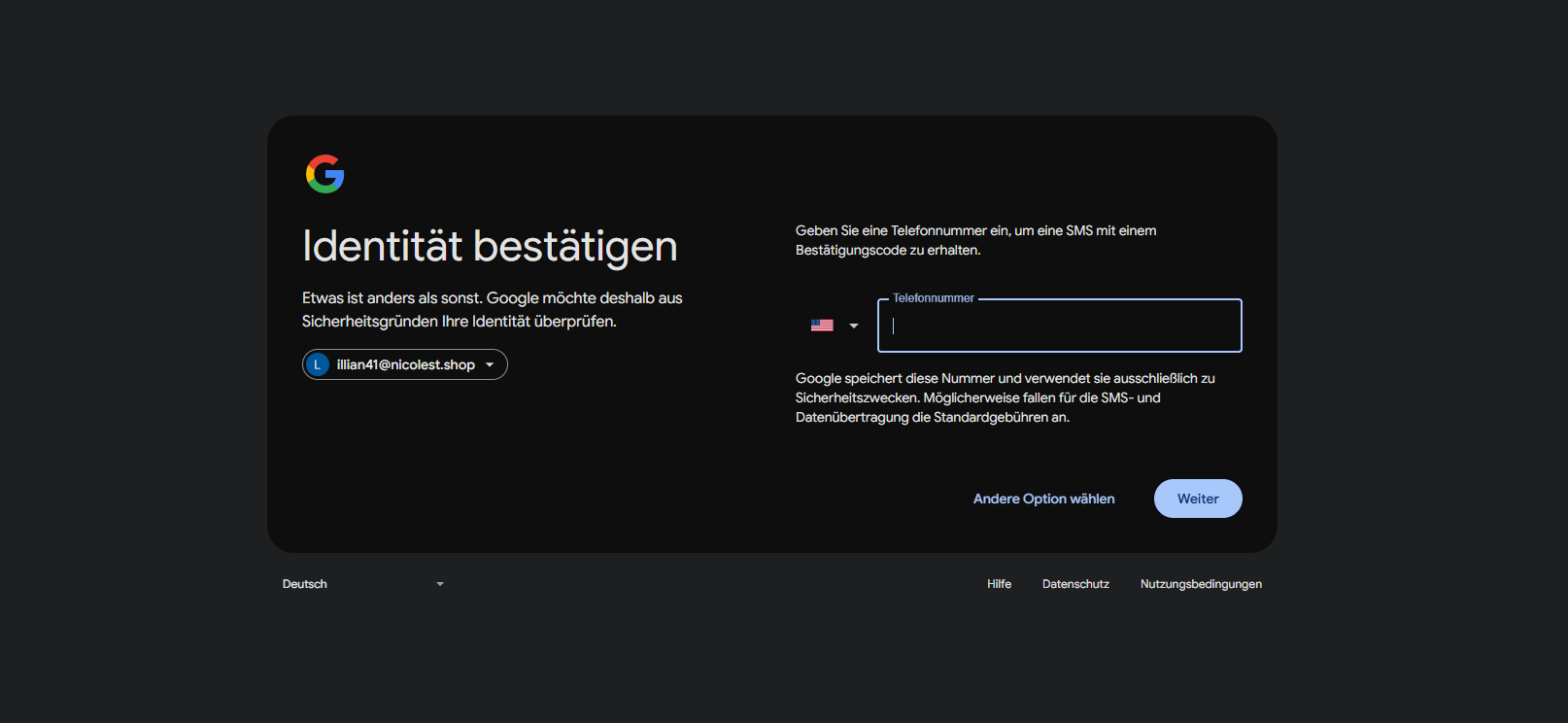The height and width of the screenshot is (723, 1568).
Task: Click the US flag country icon
Action: (822, 326)
